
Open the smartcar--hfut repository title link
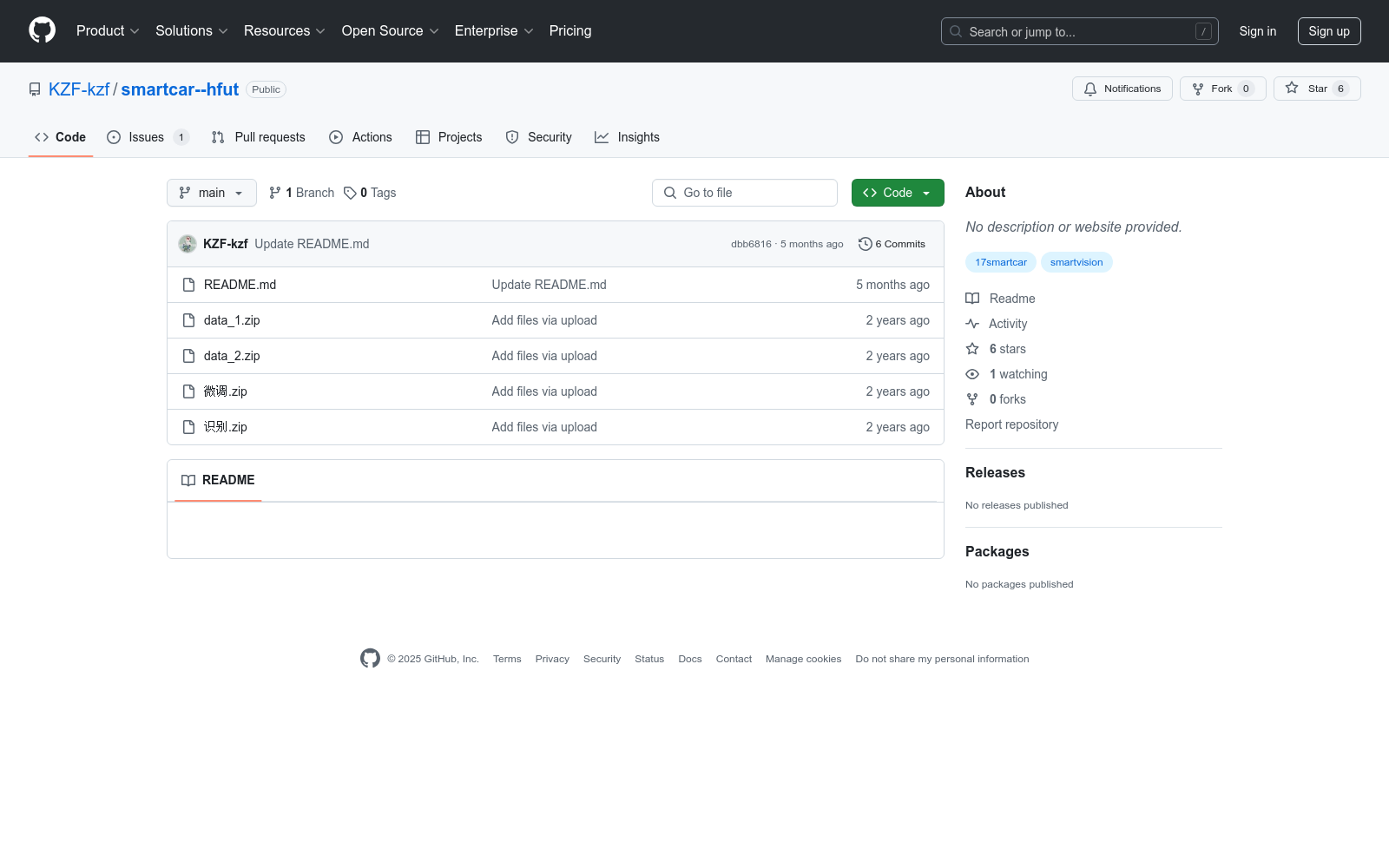[x=180, y=89]
